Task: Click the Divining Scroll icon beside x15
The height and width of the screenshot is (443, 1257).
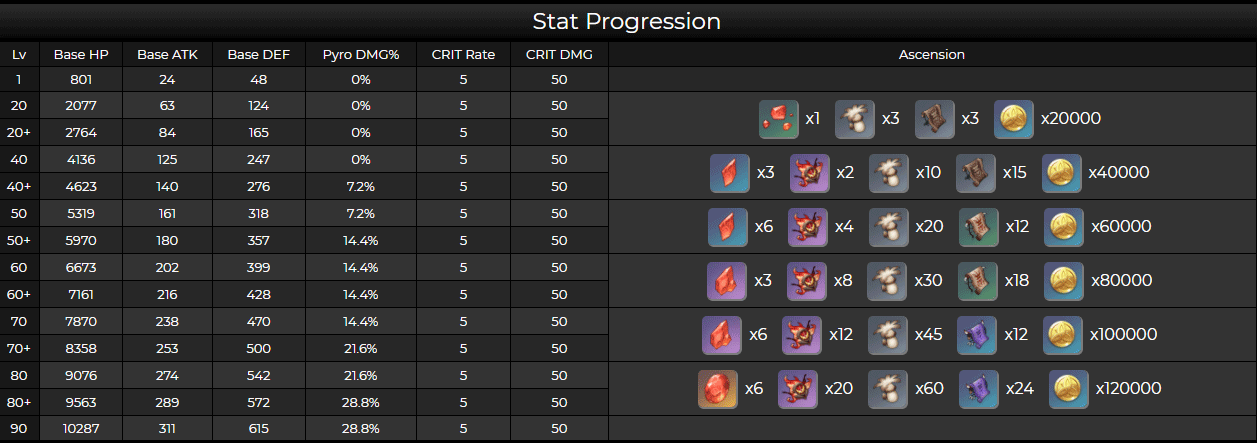Action: (976, 173)
